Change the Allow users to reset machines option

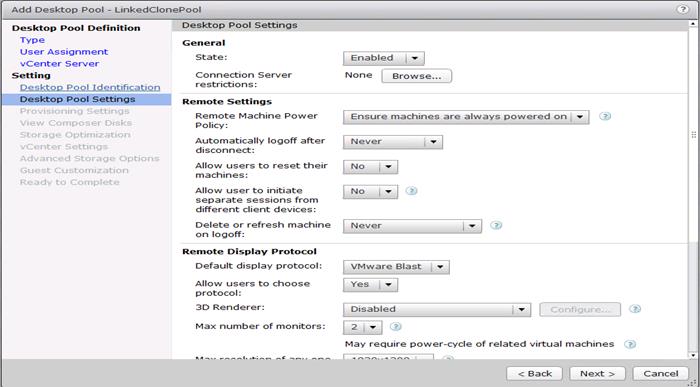(370, 167)
